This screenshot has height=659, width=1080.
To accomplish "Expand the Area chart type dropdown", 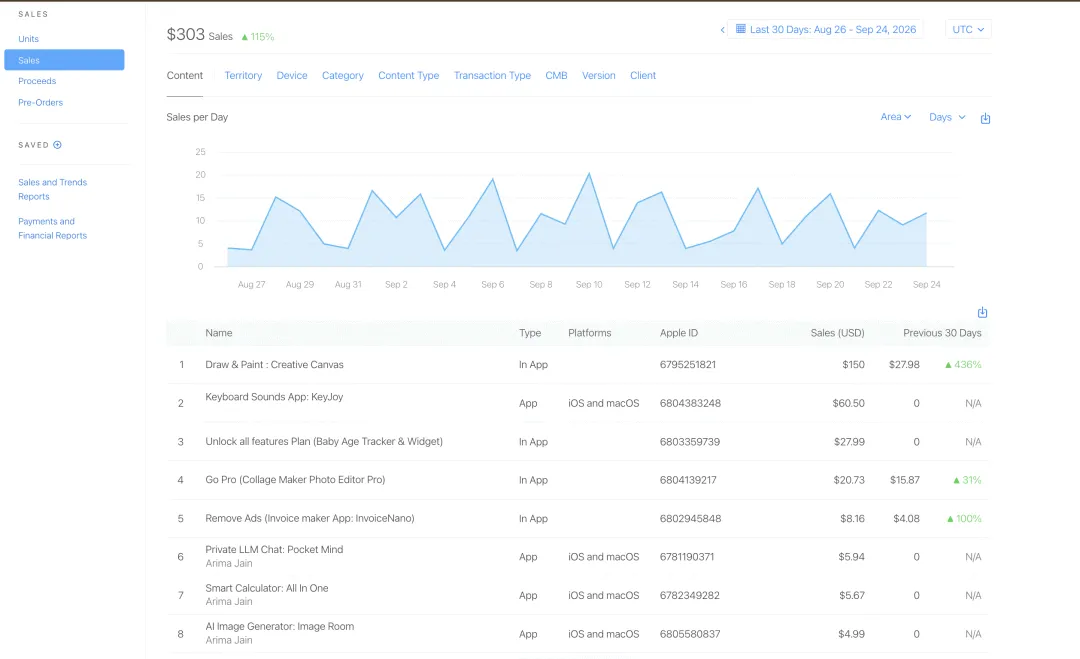I will click(x=895, y=117).
